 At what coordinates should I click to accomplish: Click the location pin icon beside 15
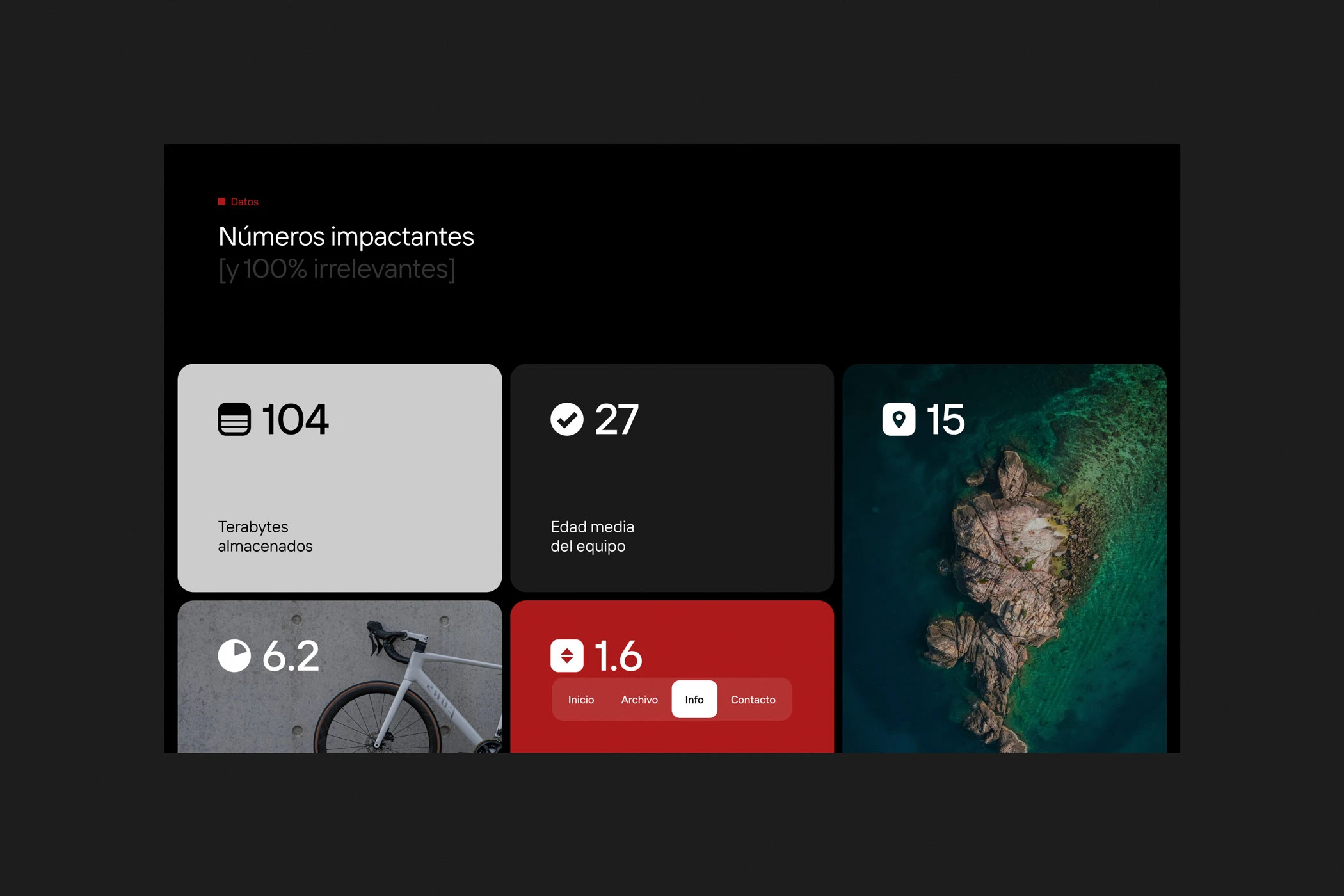coord(899,419)
